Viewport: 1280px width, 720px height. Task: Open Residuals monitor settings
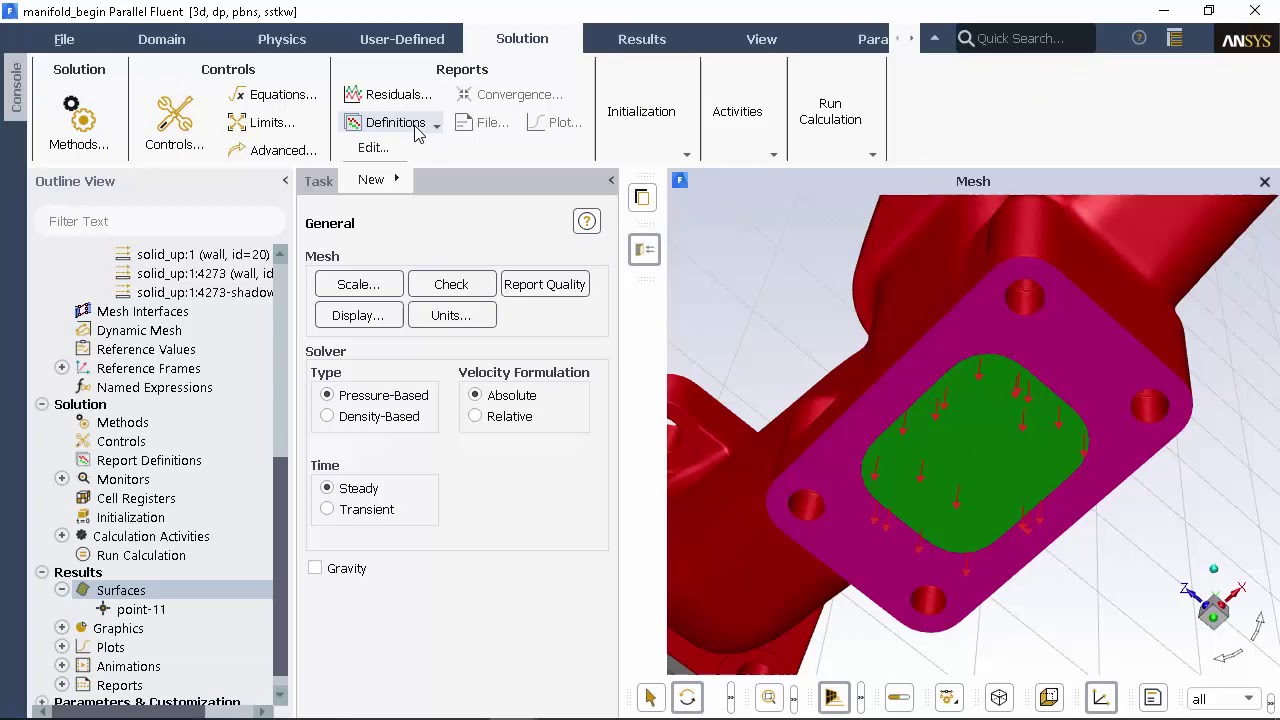click(x=388, y=94)
